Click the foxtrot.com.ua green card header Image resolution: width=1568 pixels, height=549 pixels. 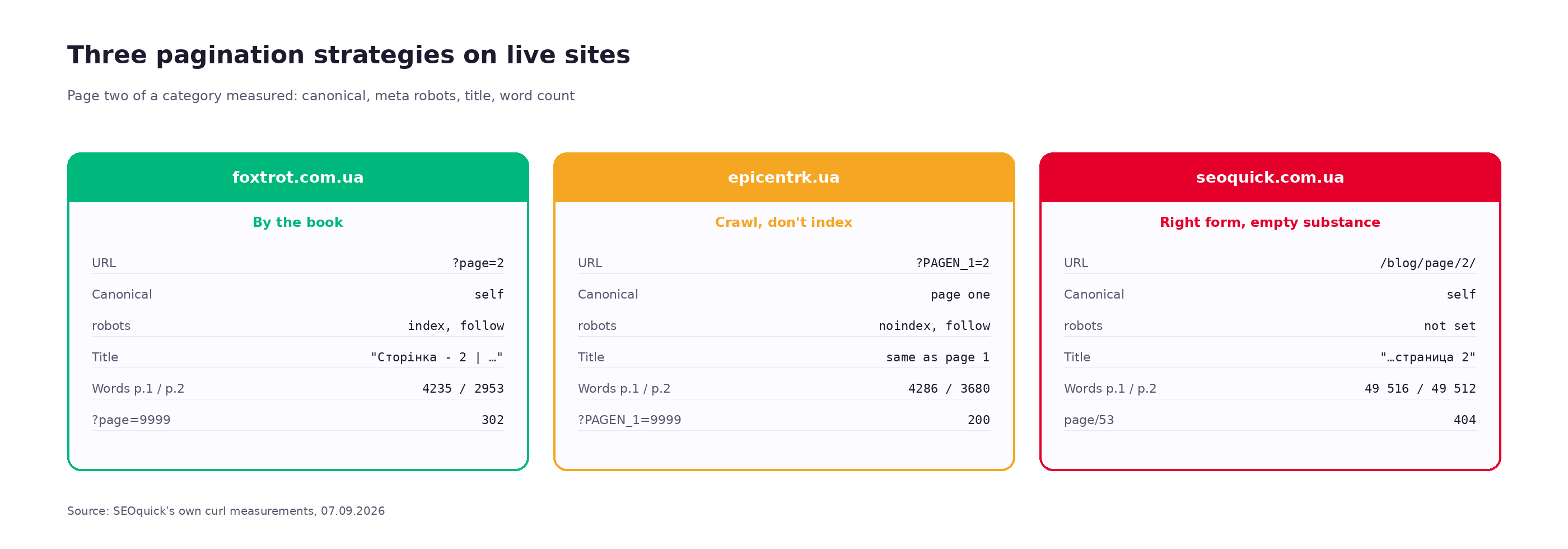(298, 177)
